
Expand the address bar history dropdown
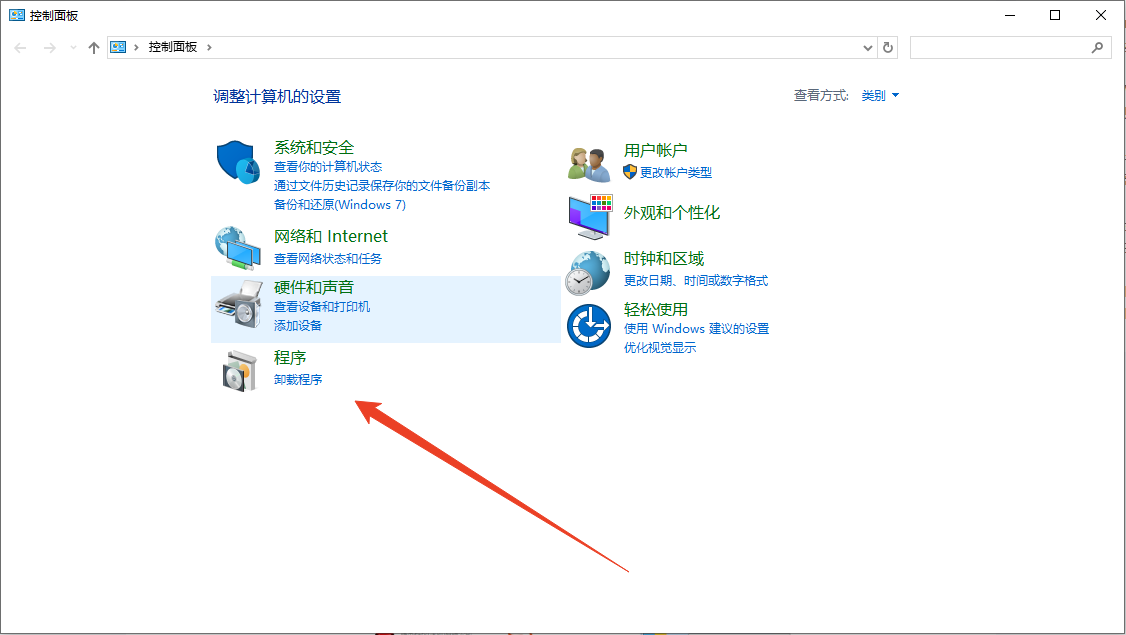point(868,47)
